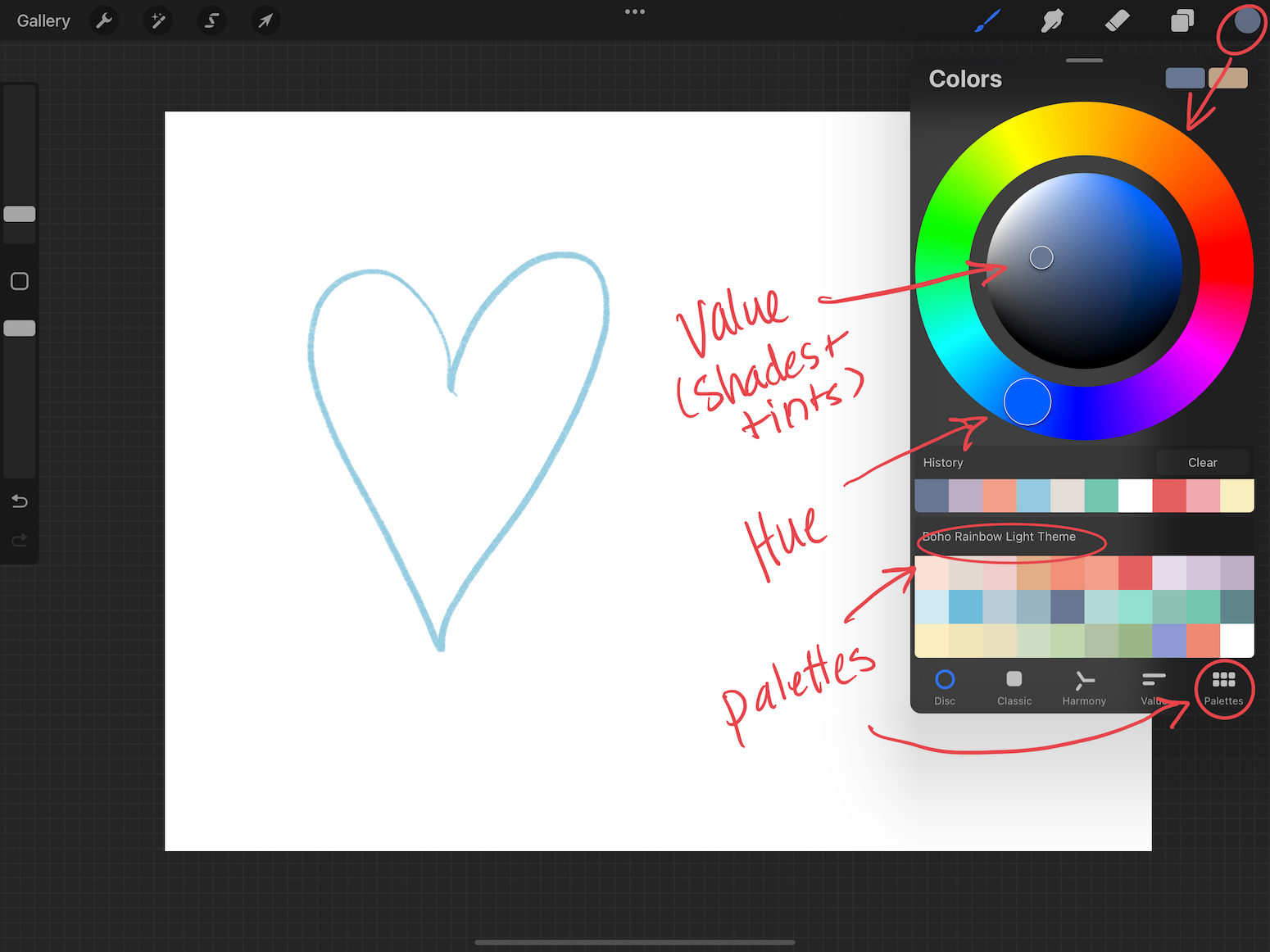Activate the Selection tool

(211, 20)
